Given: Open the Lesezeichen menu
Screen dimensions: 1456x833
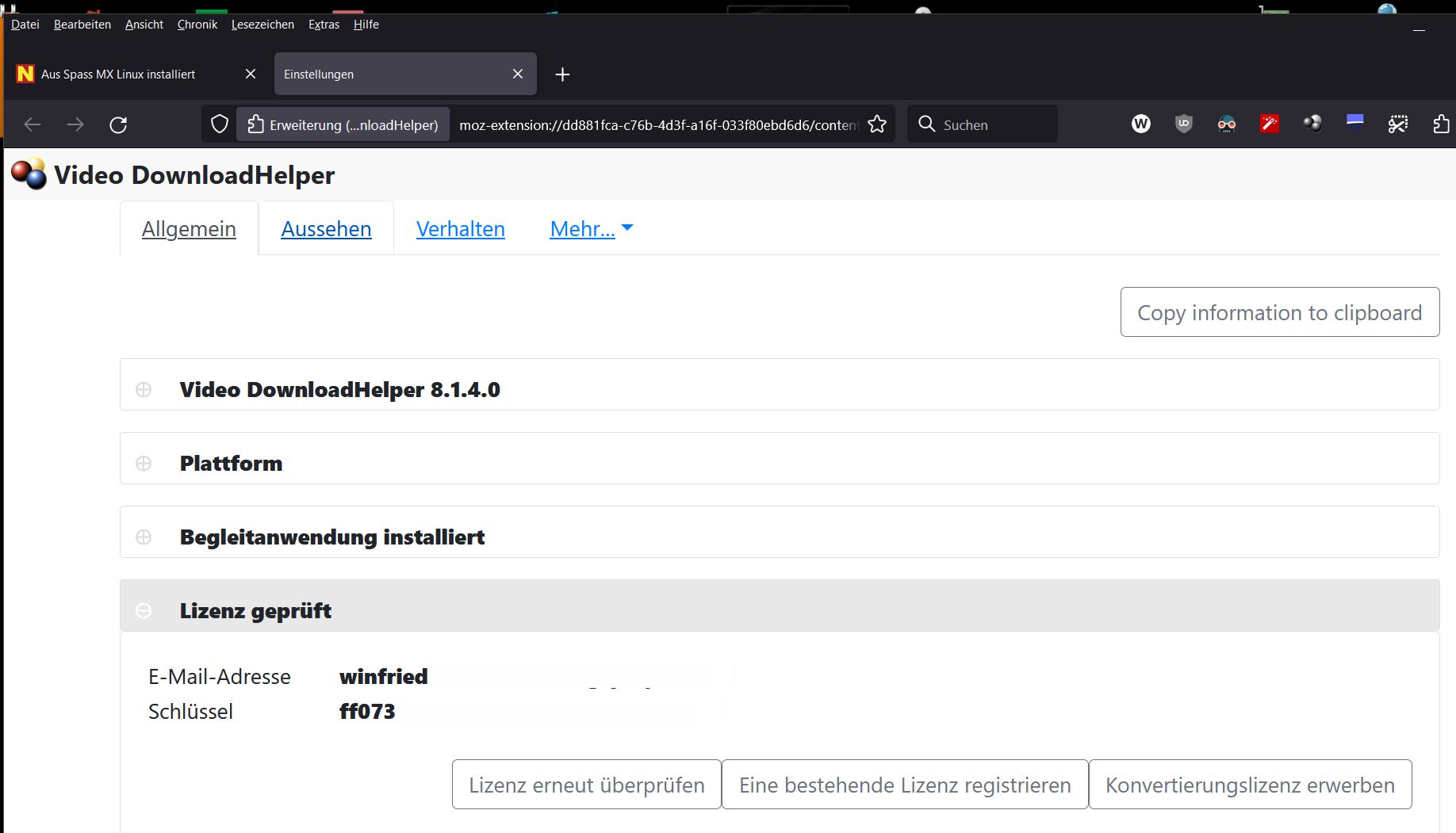Looking at the screenshot, I should coord(262,25).
